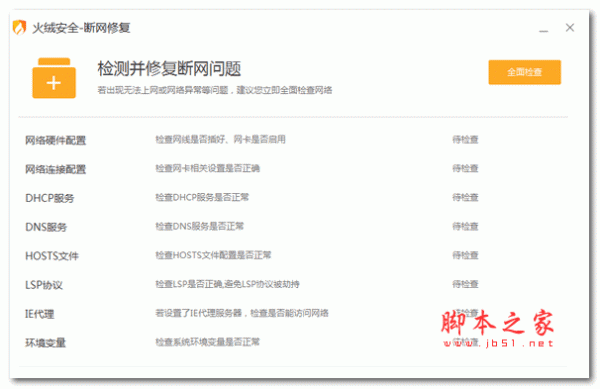Screen dimensions: 600x389
Task: Click the orange first-aid kit icon
Action: tap(54, 78)
